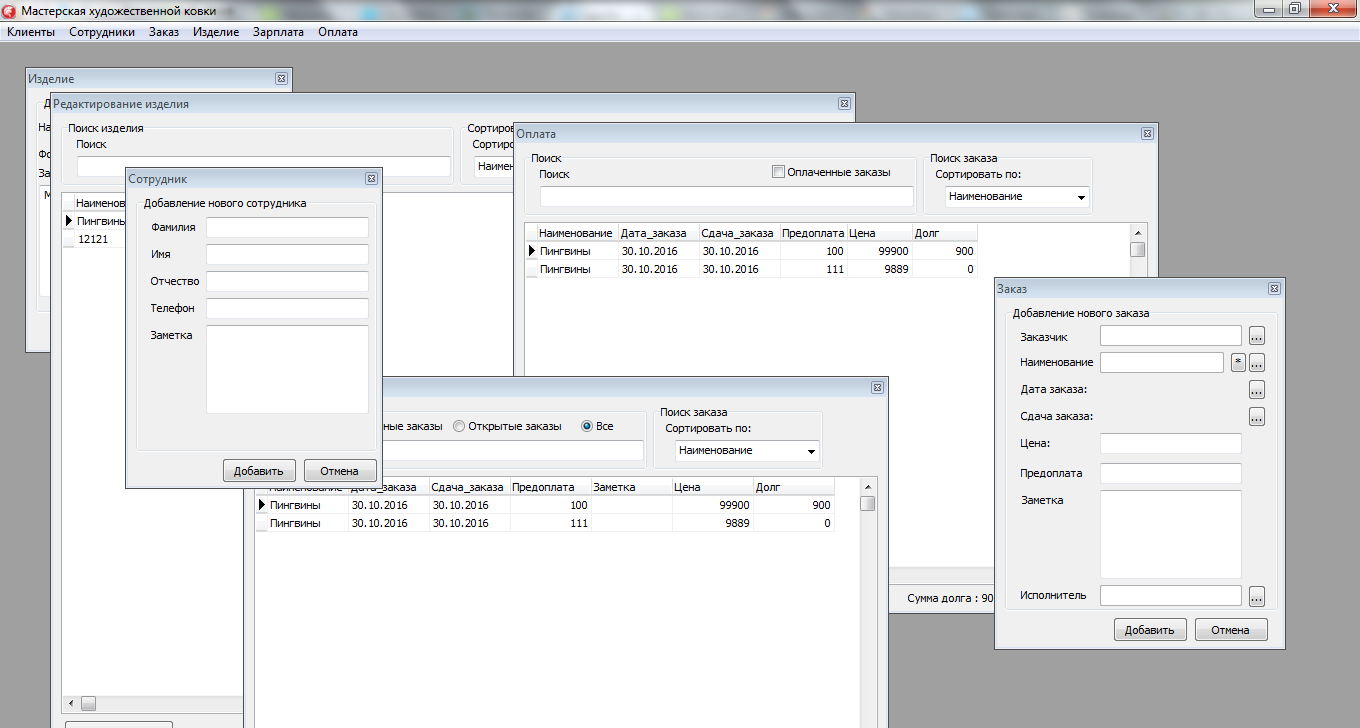Viewport: 1360px width, 728px height.
Task: Close the Сотрудник dialog window
Action: (x=369, y=179)
